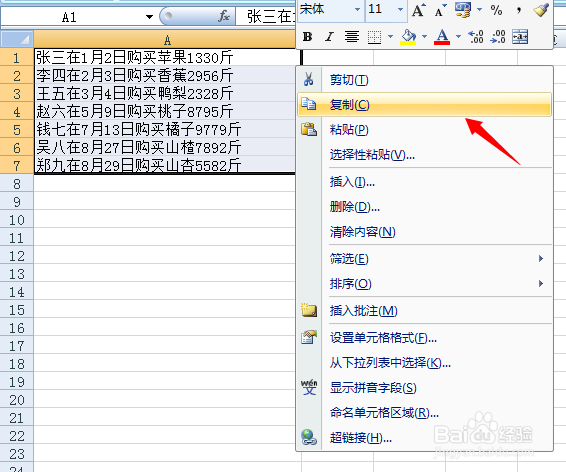Viewport: 566px width, 472px height.
Task: Open the font size dropdown 11
Action: tap(400, 9)
